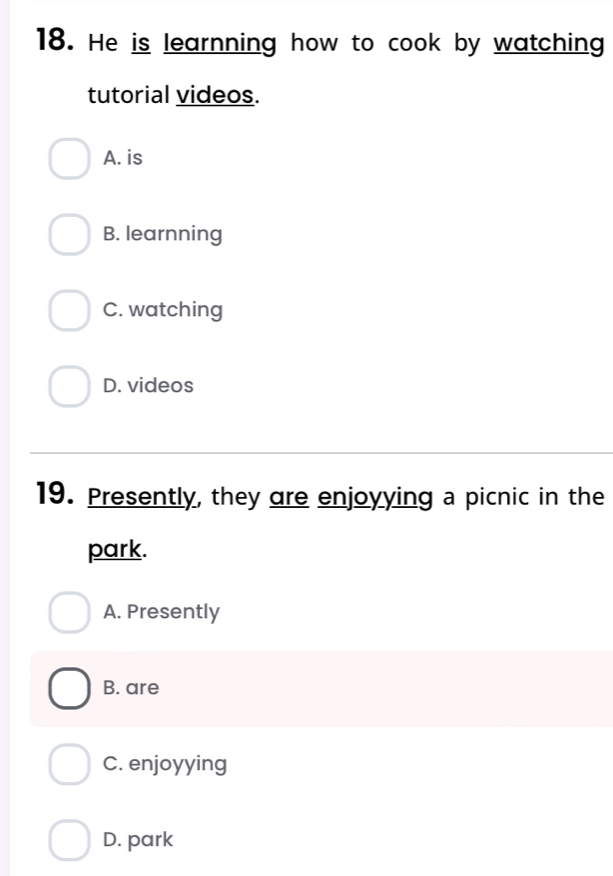Click the 'C. watching' option label
Image resolution: width=613 pixels, height=876 pixels.
pos(163,310)
